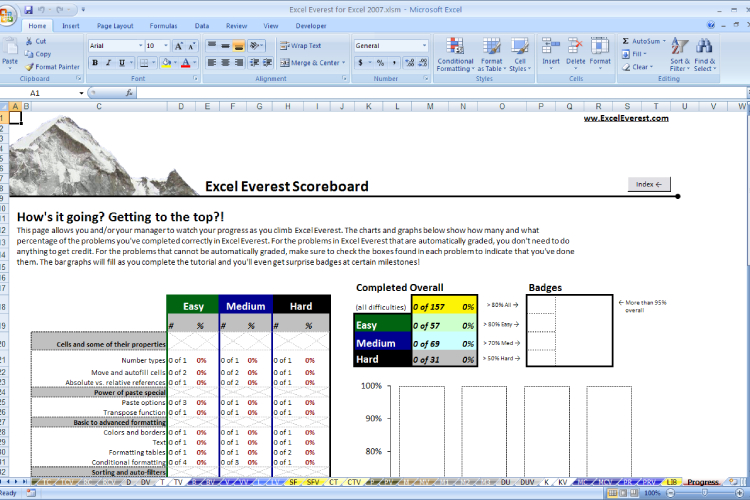Apply comma style number format
This screenshot has height=500, width=750.
(394, 63)
